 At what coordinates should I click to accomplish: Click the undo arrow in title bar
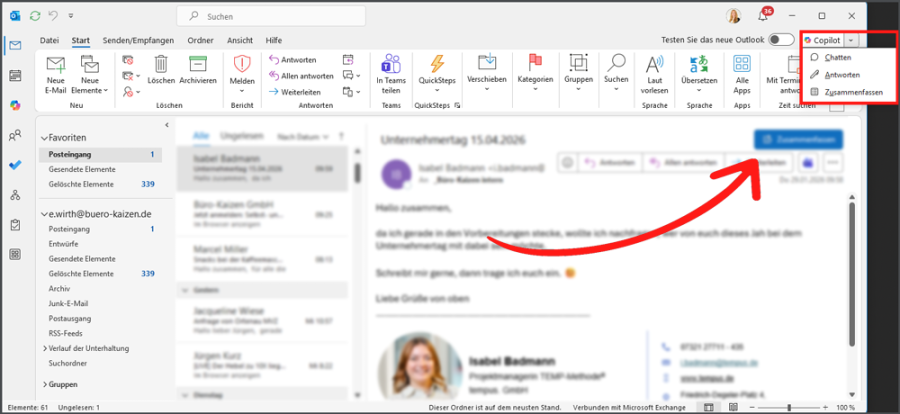pos(53,16)
